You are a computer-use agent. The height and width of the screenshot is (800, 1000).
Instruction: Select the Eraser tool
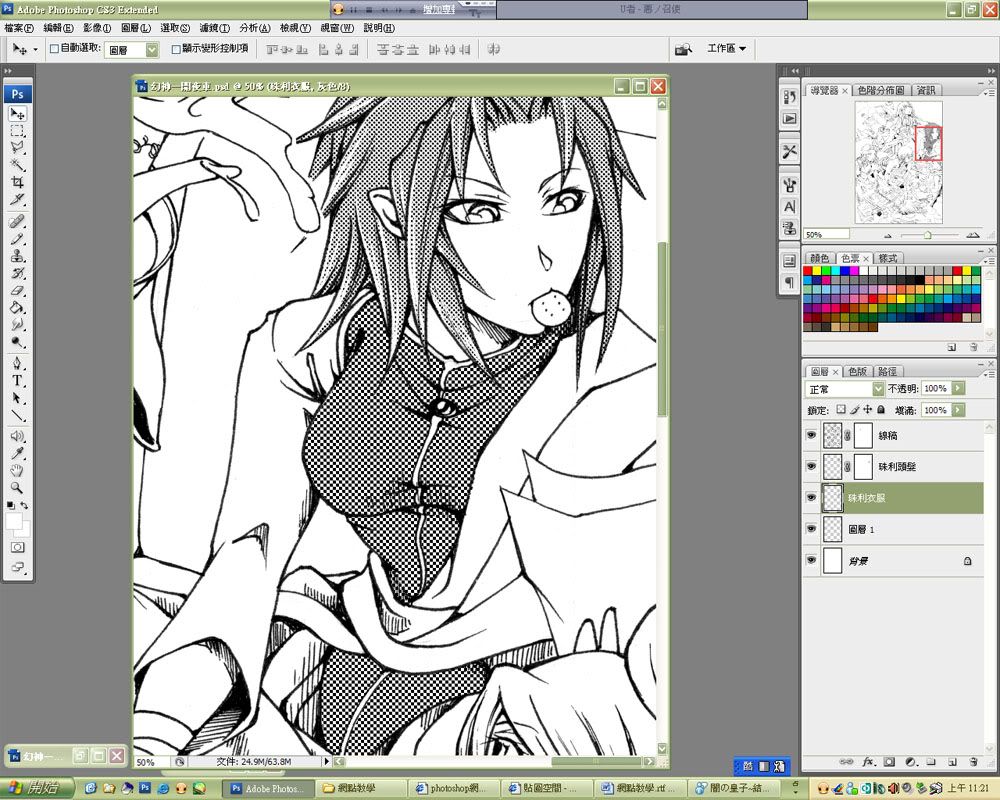(x=17, y=290)
